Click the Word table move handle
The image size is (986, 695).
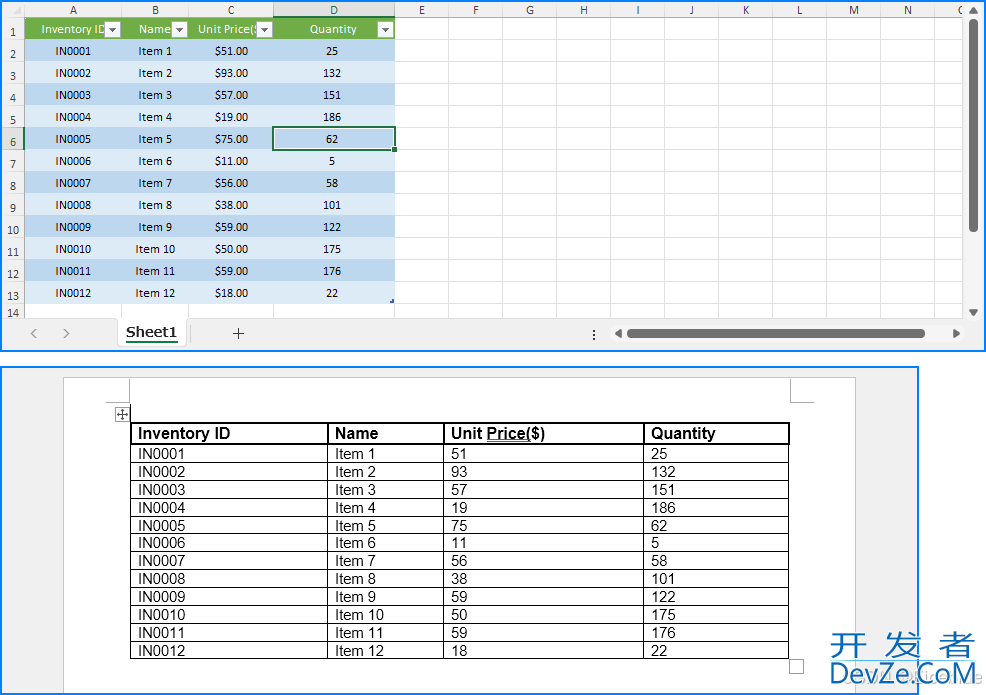pos(122,414)
